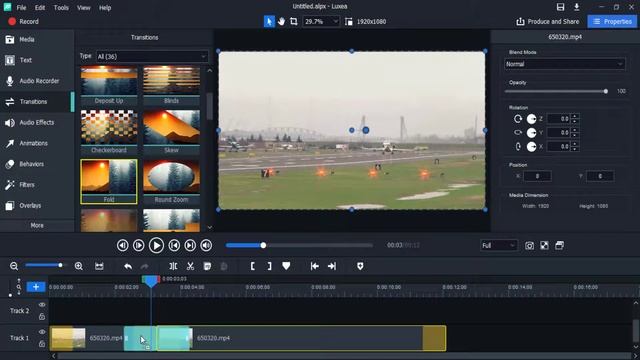Add a marker with heart-shaped icon
Screen dimensions: 640x360
pos(286,266)
